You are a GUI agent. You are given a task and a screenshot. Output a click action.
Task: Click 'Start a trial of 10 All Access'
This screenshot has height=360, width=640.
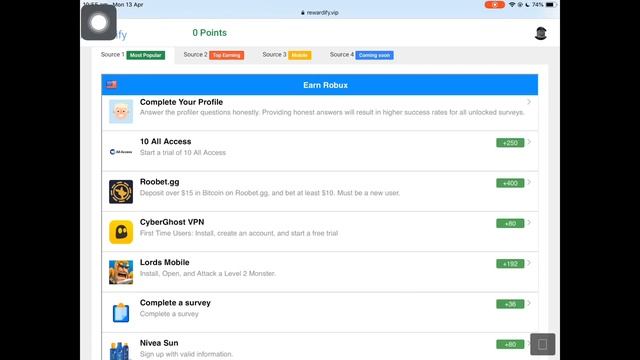point(183,153)
